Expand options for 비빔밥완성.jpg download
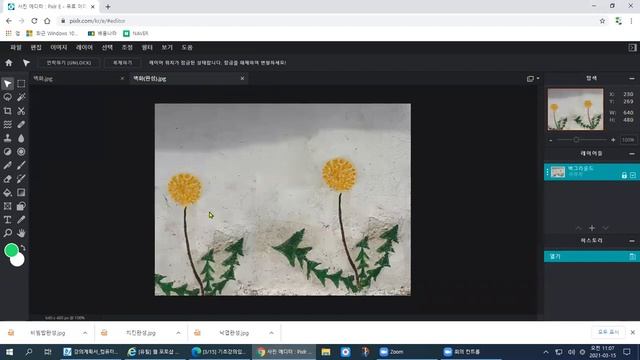 click(x=85, y=333)
